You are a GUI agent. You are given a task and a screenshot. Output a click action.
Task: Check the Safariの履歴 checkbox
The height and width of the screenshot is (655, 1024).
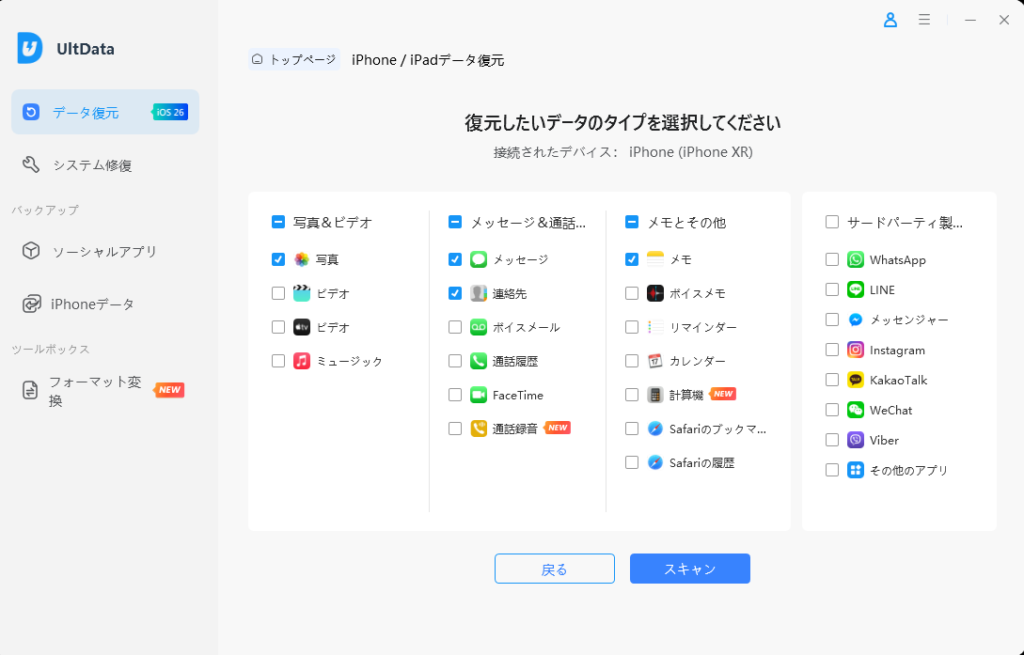[632, 463]
